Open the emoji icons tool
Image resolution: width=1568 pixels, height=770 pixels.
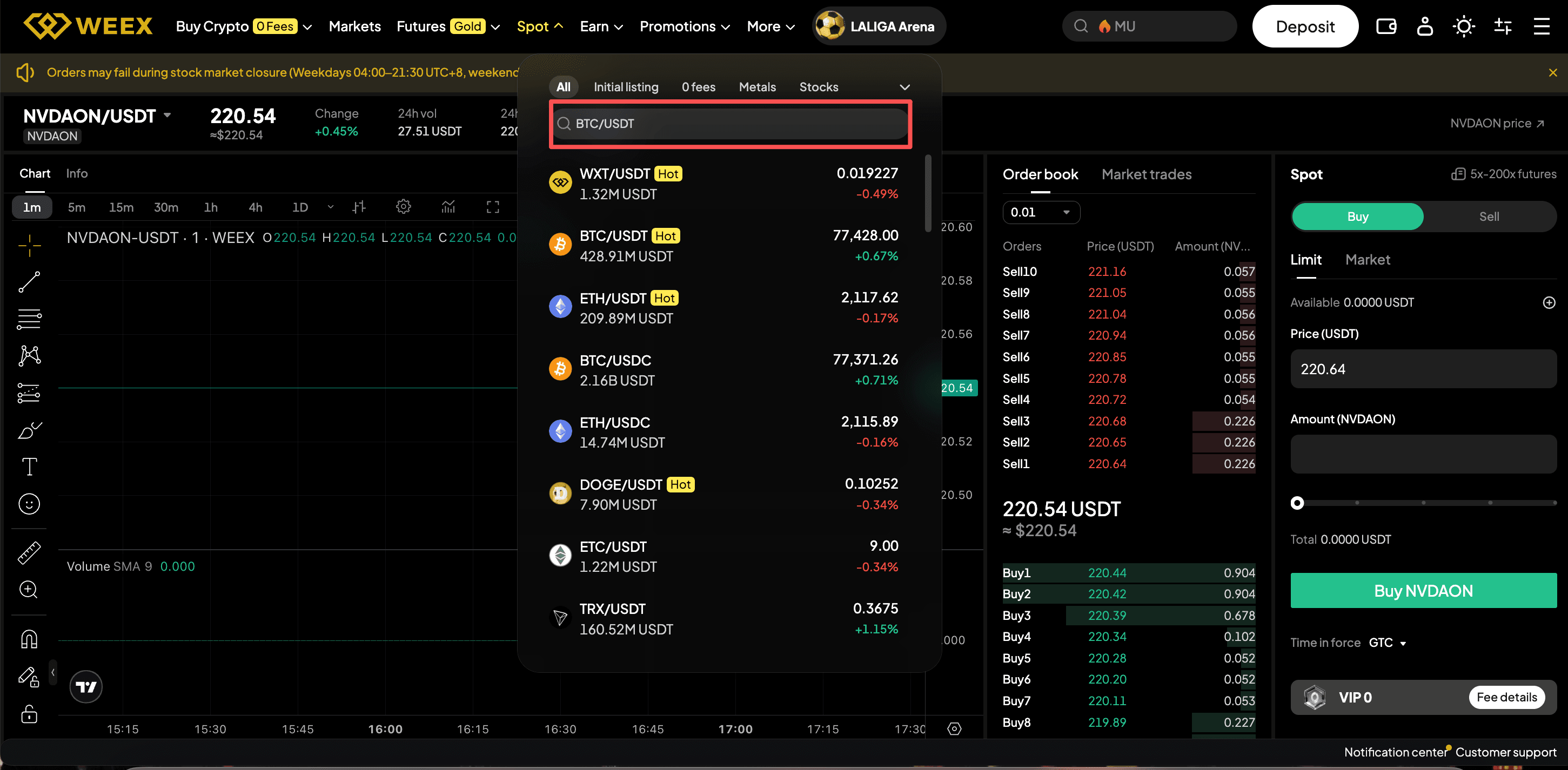coord(29,504)
